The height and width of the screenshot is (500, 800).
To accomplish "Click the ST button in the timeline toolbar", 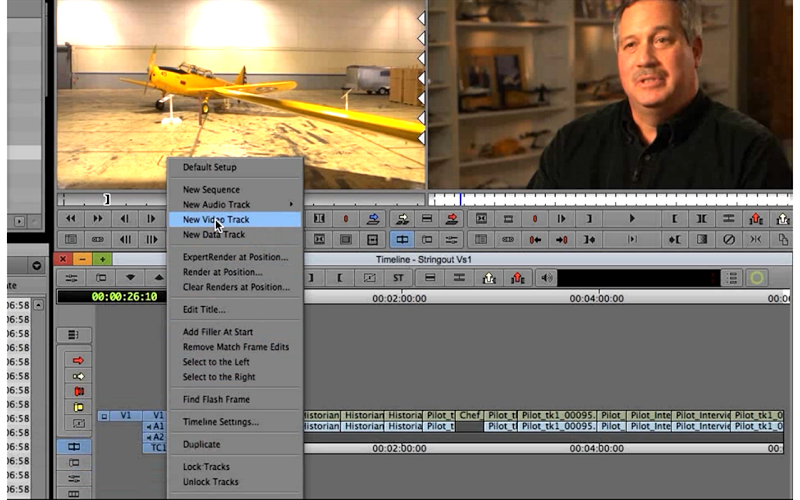I will coord(398,278).
